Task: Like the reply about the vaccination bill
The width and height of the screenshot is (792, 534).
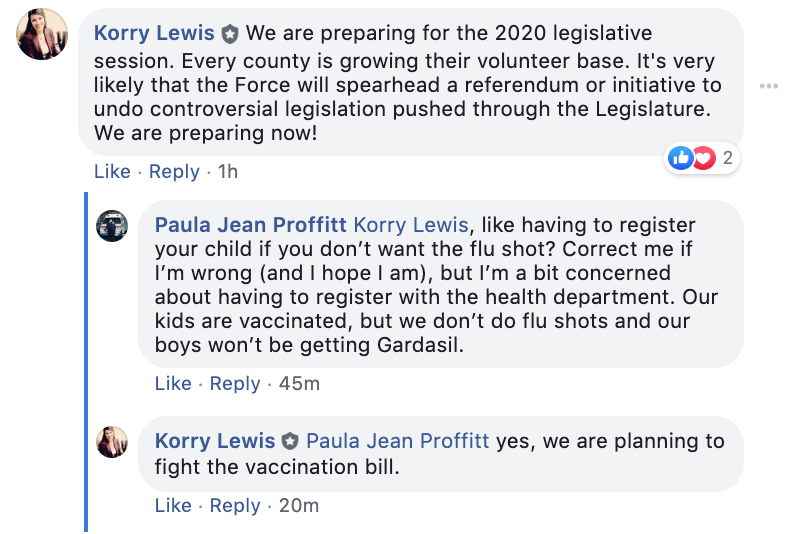Action: point(173,506)
